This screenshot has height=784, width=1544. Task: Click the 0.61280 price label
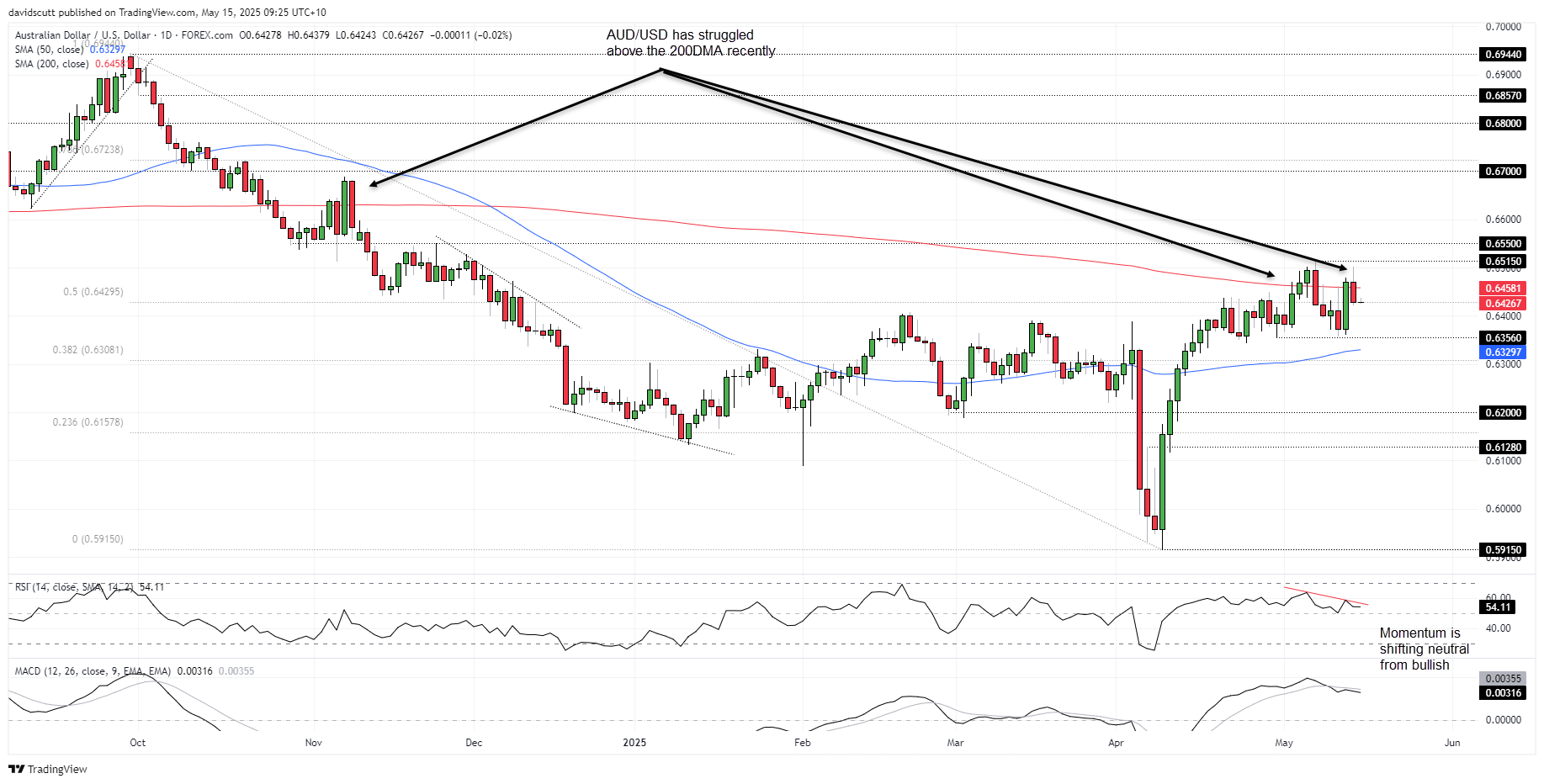pos(1503,448)
